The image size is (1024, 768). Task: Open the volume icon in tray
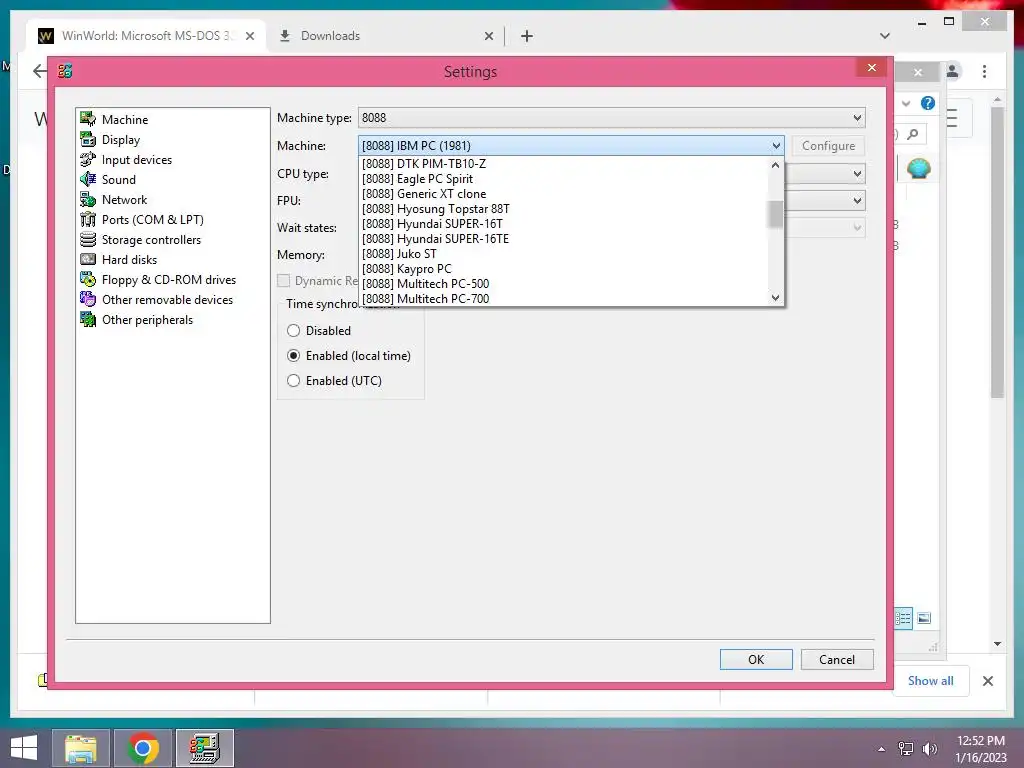coord(929,749)
